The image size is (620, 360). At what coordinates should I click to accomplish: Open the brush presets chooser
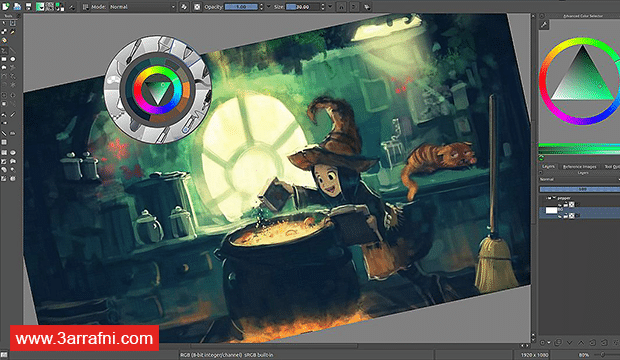click(85, 7)
